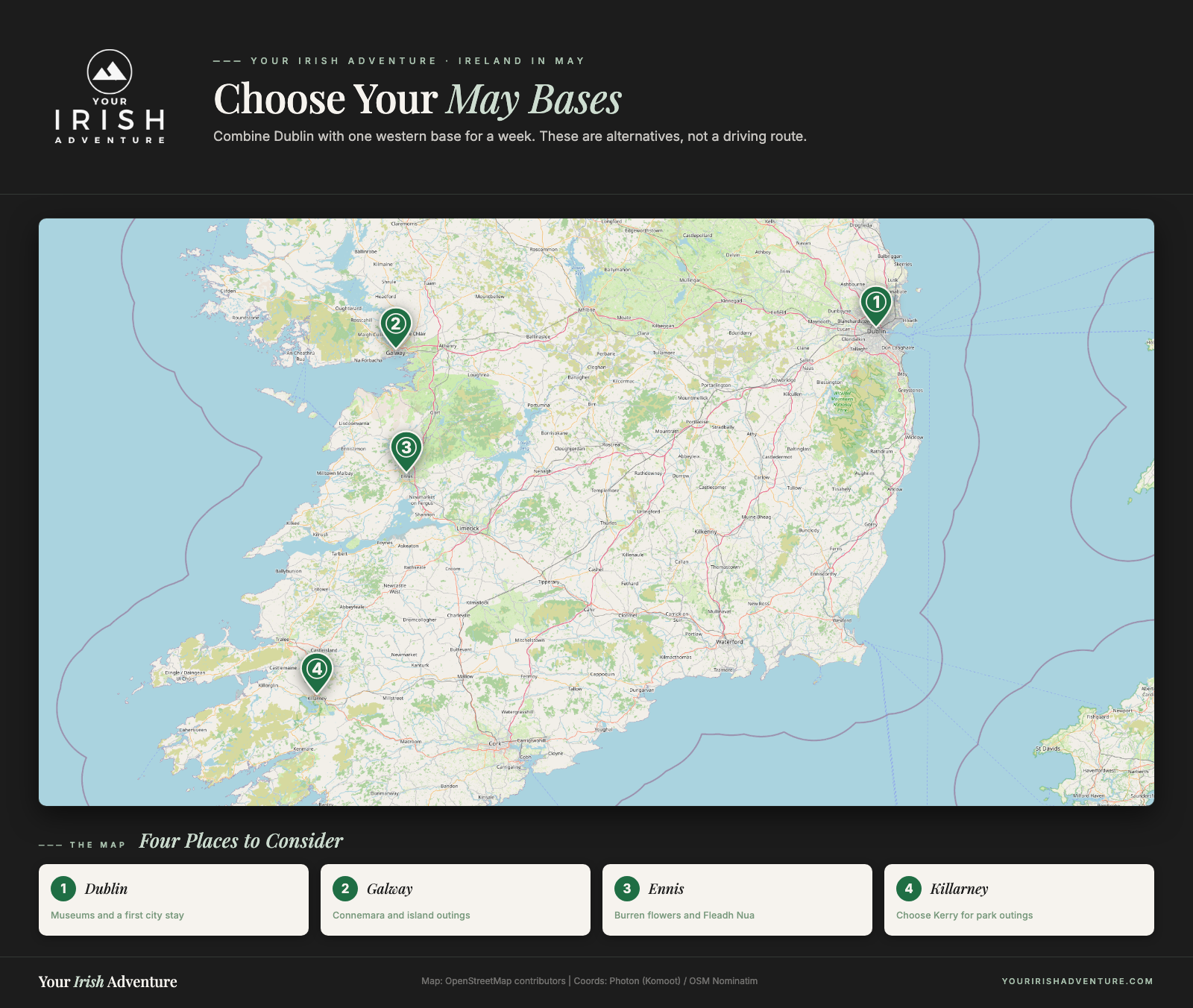1193x1008 pixels.
Task: Click the green 4 badge on Killarney card
Action: tap(909, 888)
